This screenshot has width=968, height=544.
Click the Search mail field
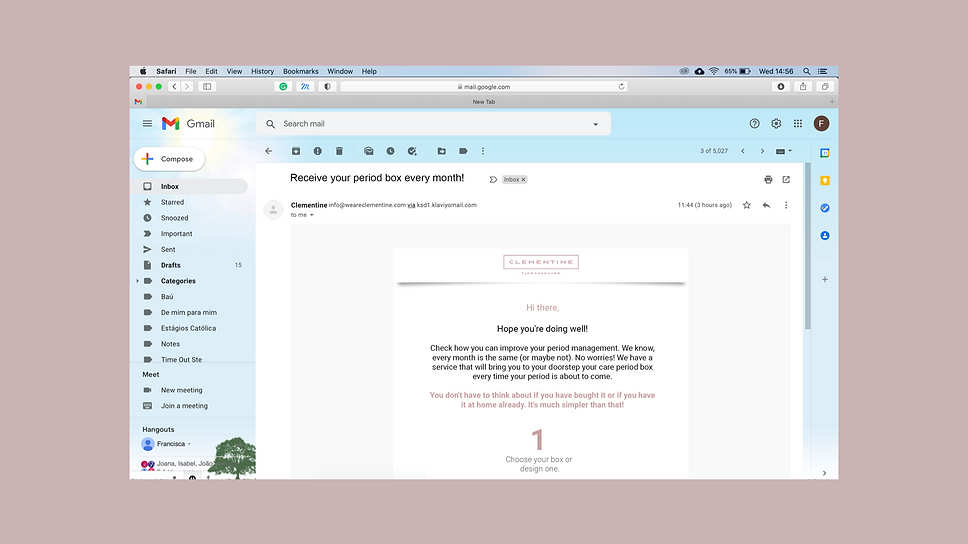(432, 123)
